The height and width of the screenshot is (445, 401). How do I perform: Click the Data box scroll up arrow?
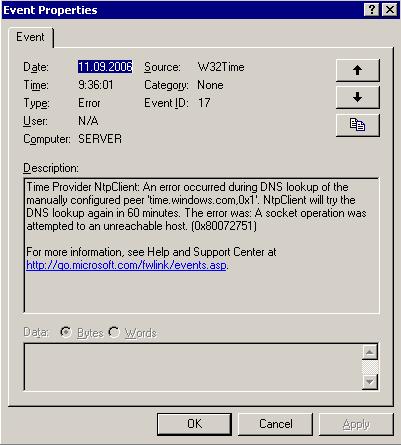370,352
